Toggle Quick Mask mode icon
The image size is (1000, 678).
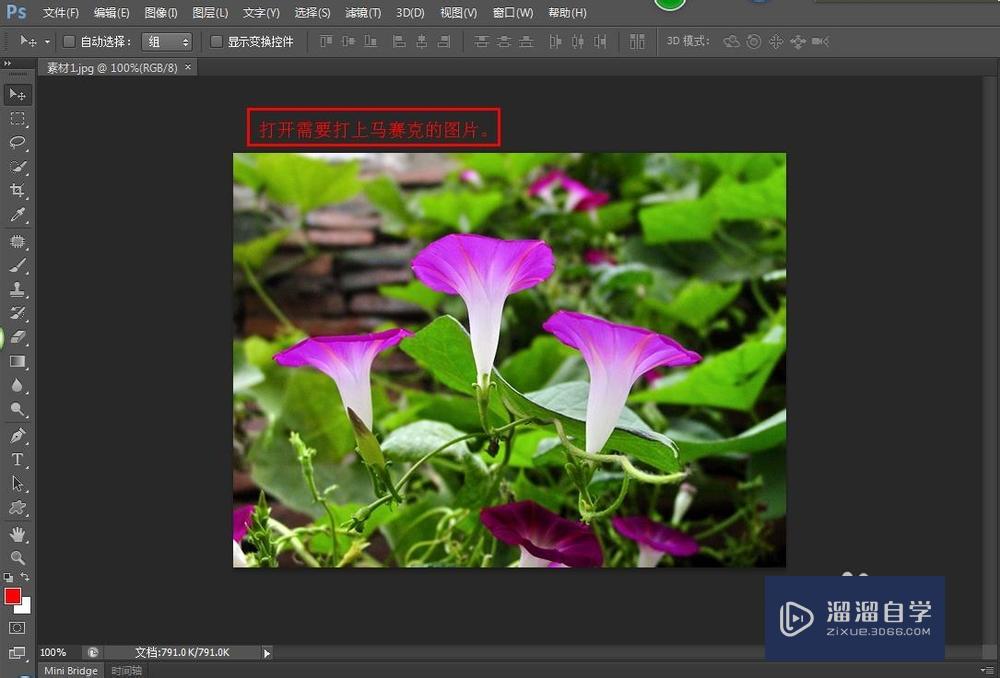[18, 627]
